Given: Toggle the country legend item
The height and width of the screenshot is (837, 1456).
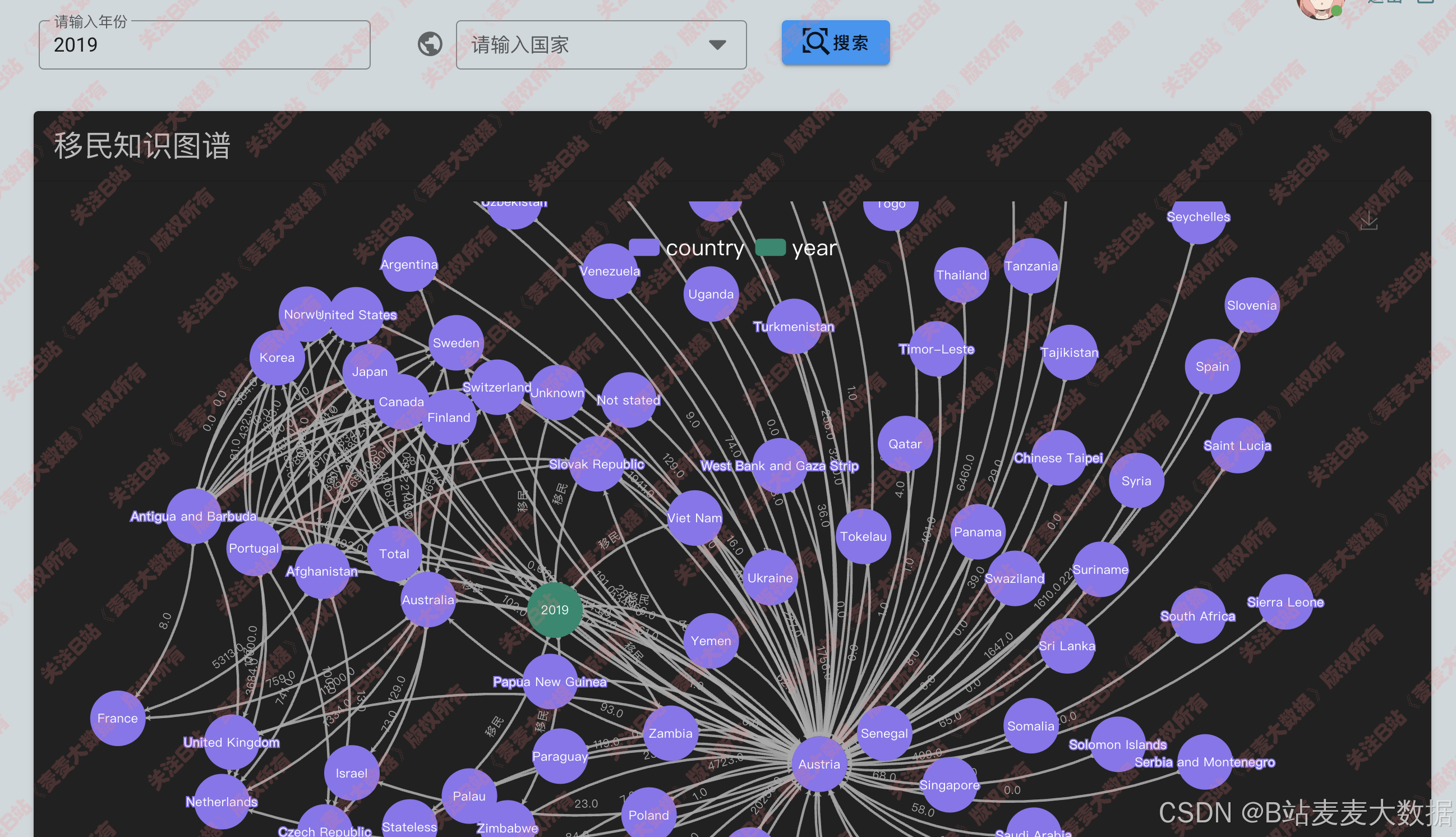Looking at the screenshot, I should tap(704, 248).
